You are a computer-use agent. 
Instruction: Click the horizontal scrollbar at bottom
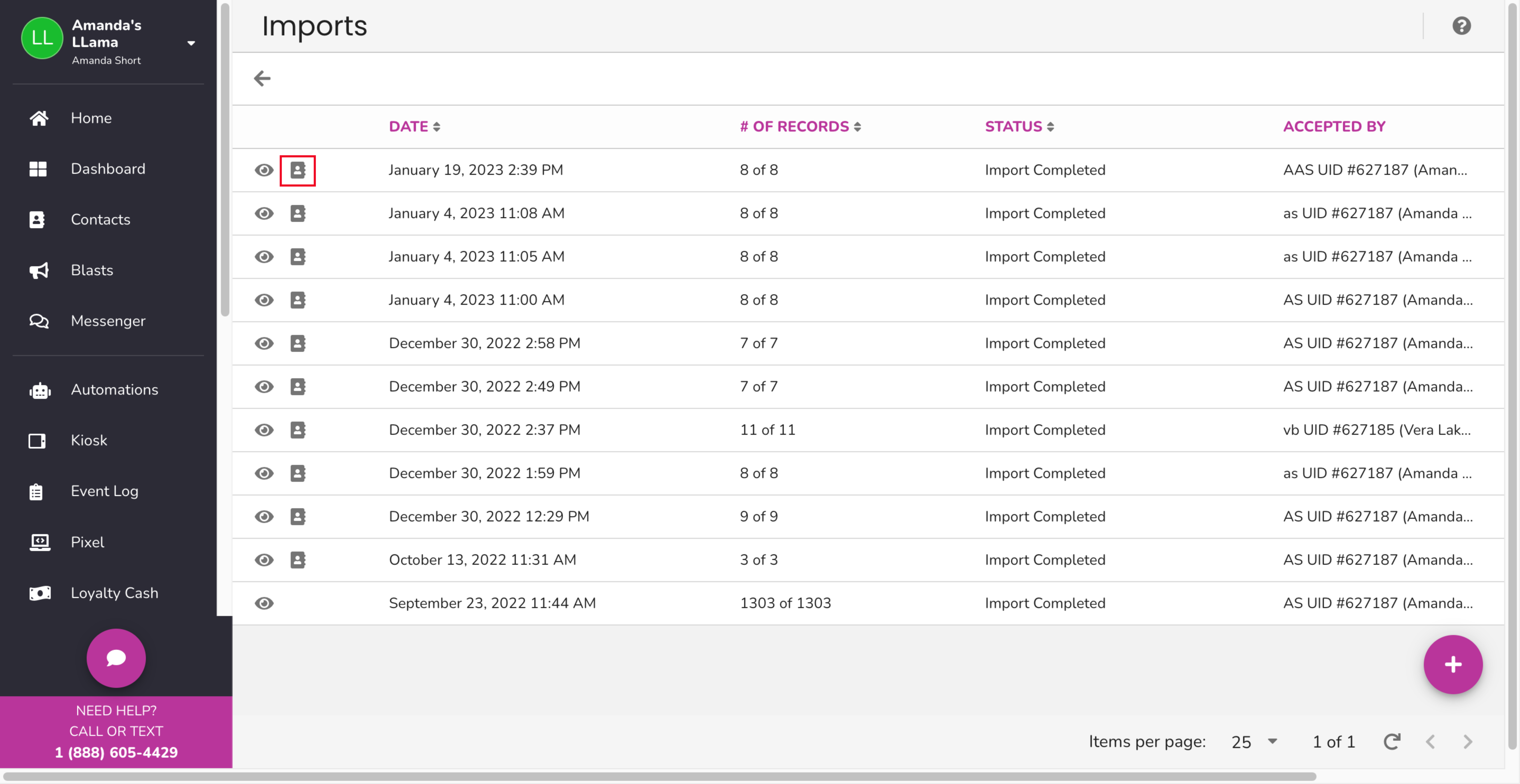pyautogui.click(x=659, y=776)
